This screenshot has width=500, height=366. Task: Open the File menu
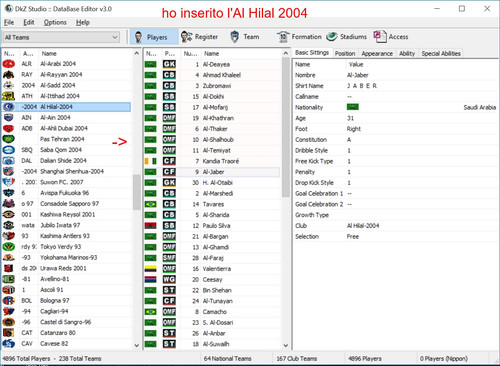[x=9, y=22]
